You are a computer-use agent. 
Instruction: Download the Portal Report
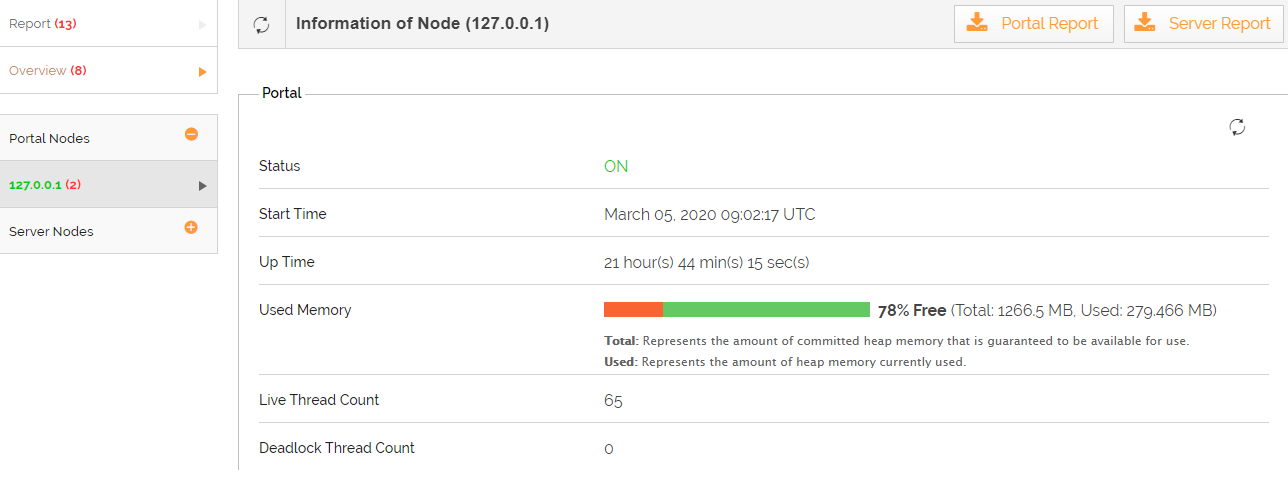(x=1034, y=24)
